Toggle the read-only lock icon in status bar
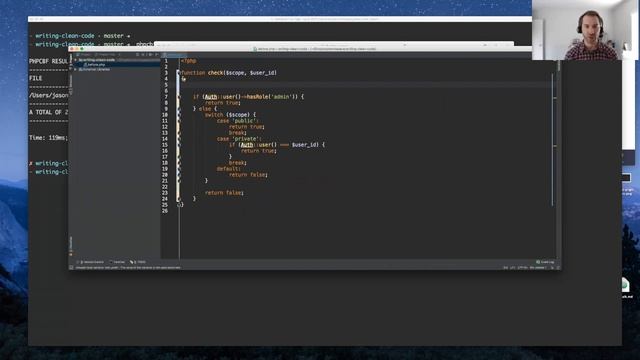Screen dimensions: 640x360 point(552,267)
